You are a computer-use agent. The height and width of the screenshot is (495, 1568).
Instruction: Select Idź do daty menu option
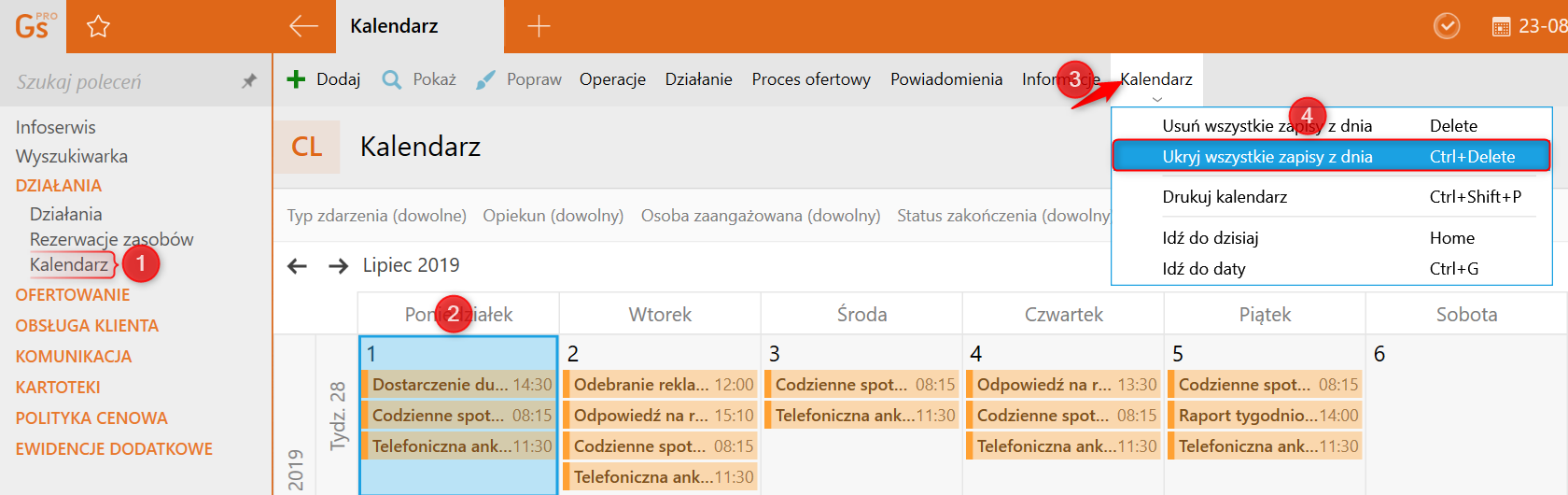click(1204, 269)
